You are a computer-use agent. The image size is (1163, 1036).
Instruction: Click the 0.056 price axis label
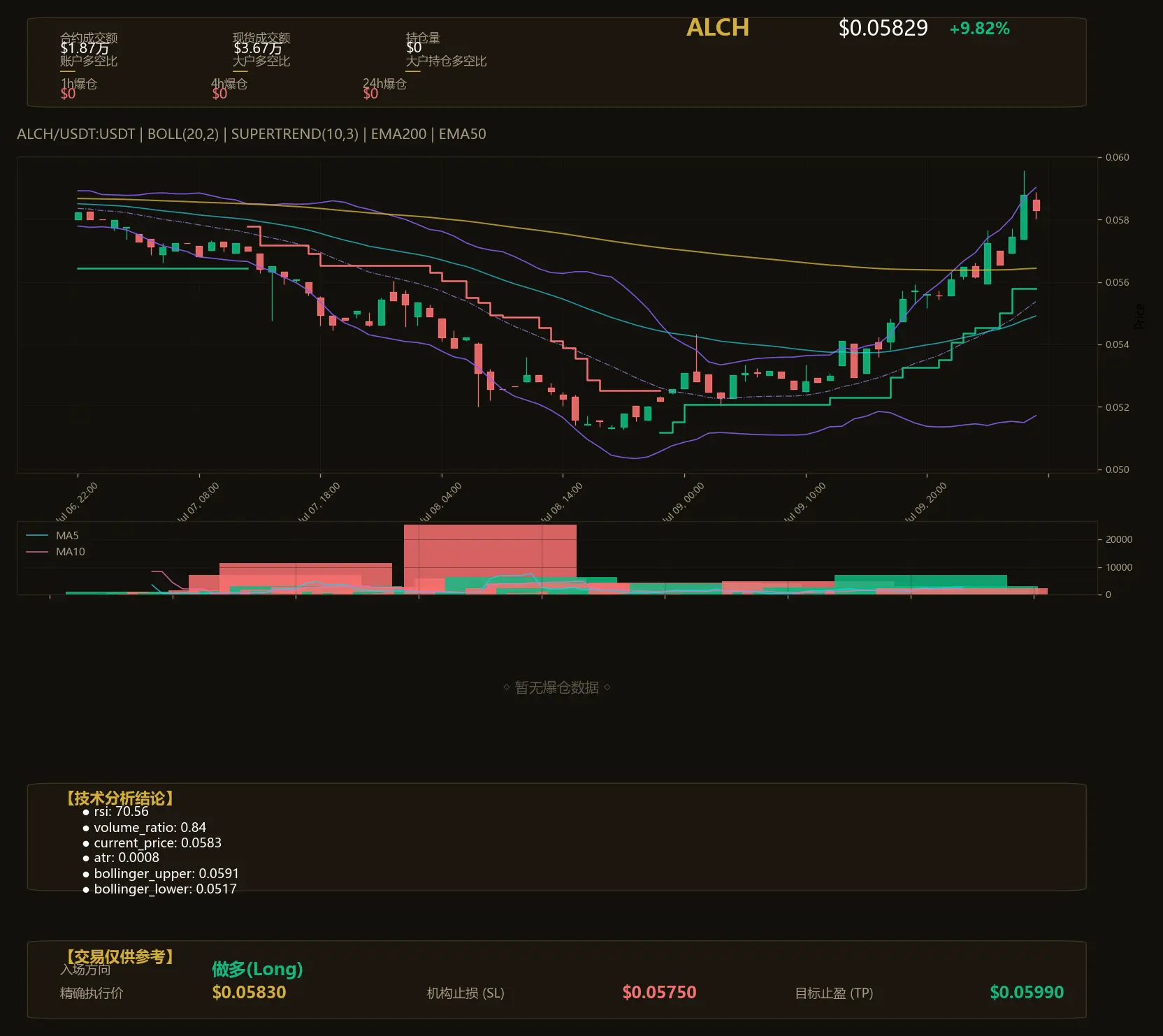1117,282
